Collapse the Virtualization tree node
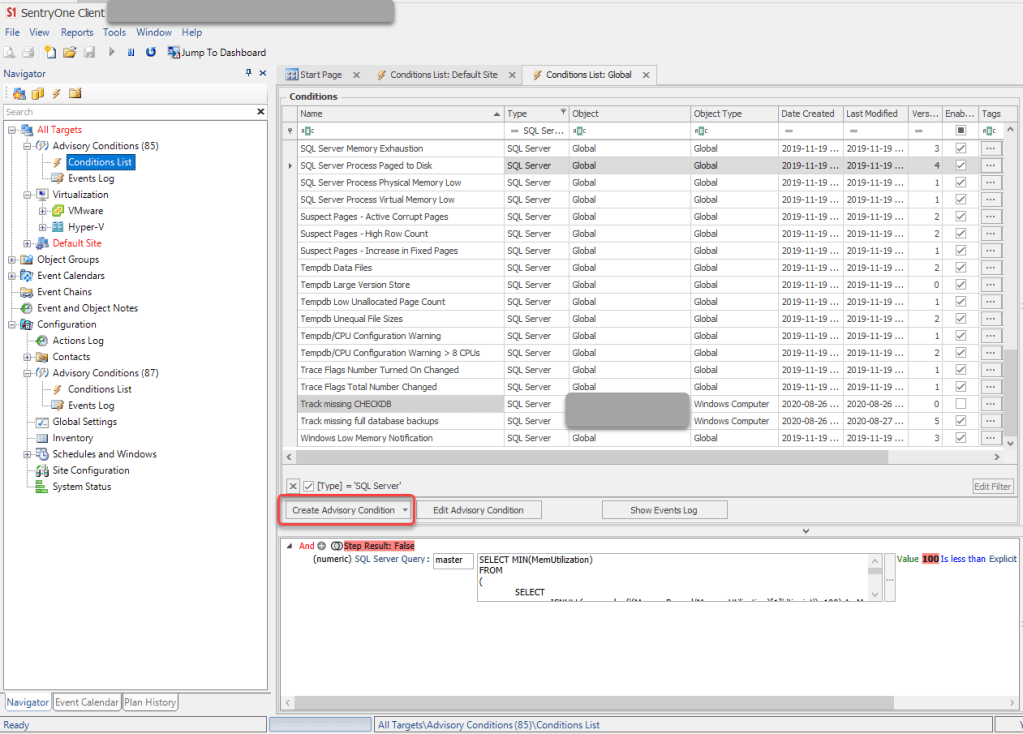Viewport: 1023px width, 734px height. click(x=28, y=195)
